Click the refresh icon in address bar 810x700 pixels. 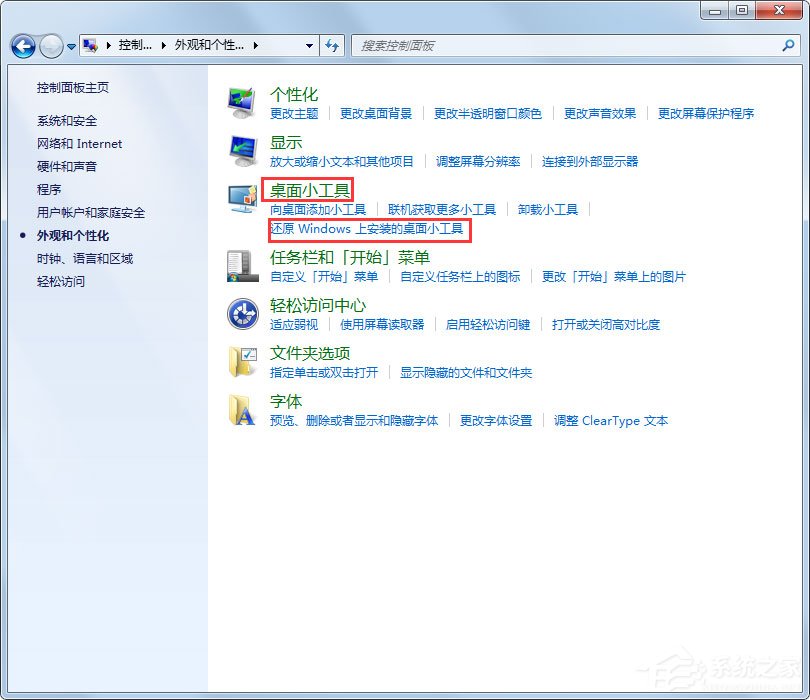(333, 45)
